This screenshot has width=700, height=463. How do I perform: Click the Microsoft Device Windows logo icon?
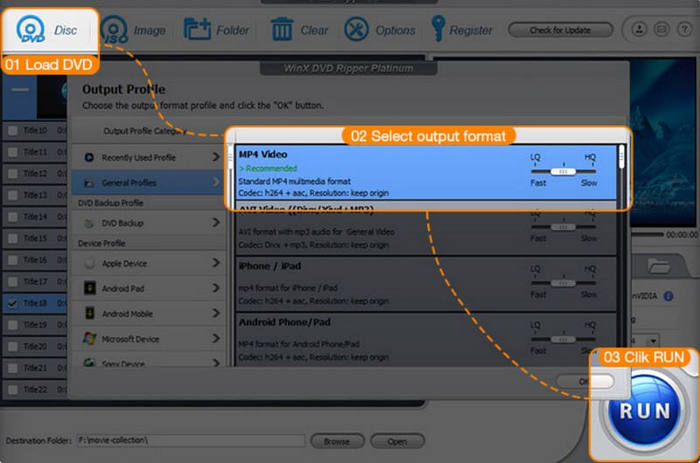pos(89,338)
